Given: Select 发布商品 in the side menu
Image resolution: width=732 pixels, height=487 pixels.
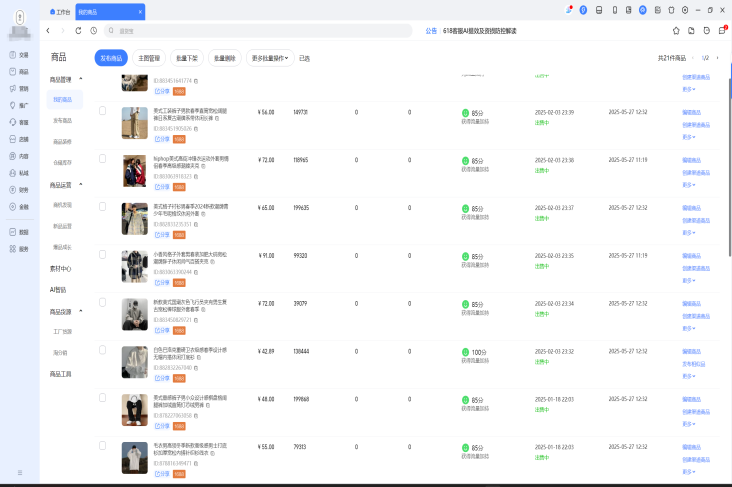Looking at the screenshot, I should click(x=63, y=120).
